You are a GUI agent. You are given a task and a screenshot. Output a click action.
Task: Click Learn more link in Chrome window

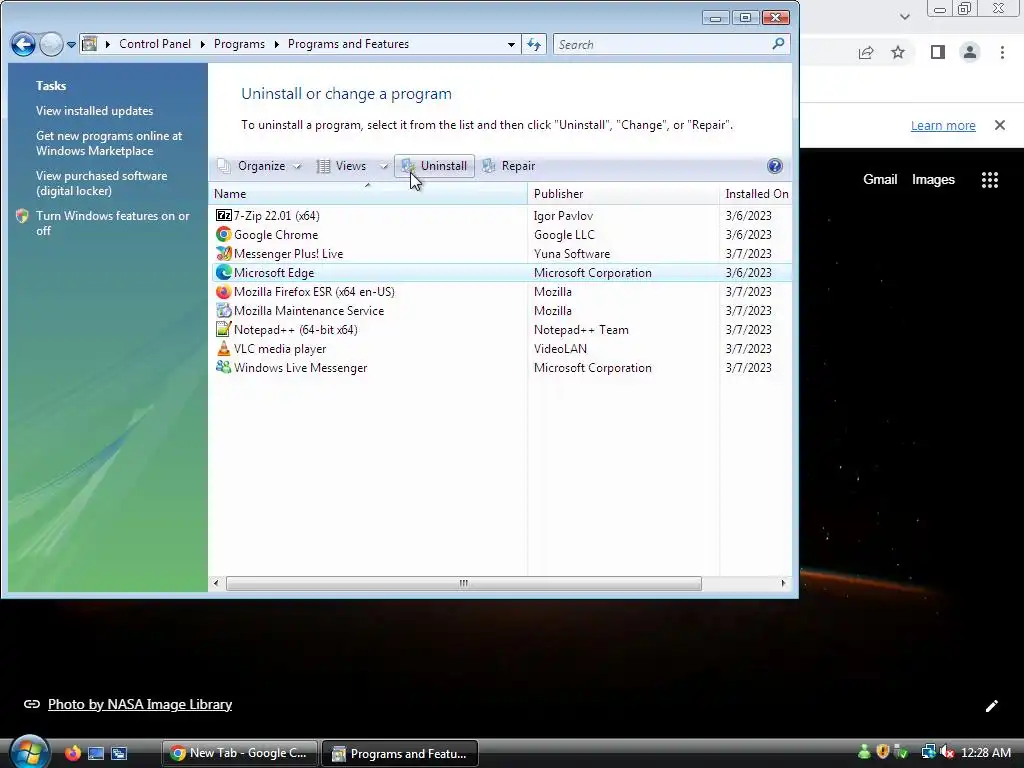[x=943, y=125]
